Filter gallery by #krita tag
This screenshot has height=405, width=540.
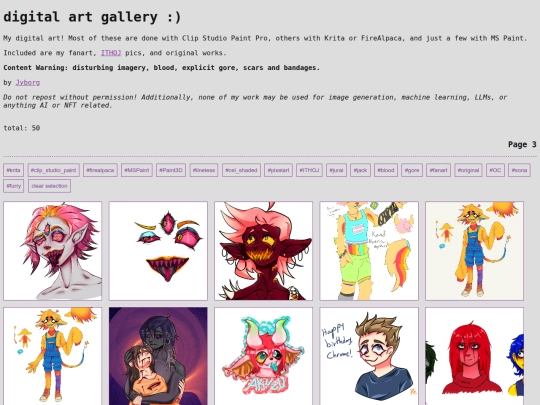pos(13,170)
